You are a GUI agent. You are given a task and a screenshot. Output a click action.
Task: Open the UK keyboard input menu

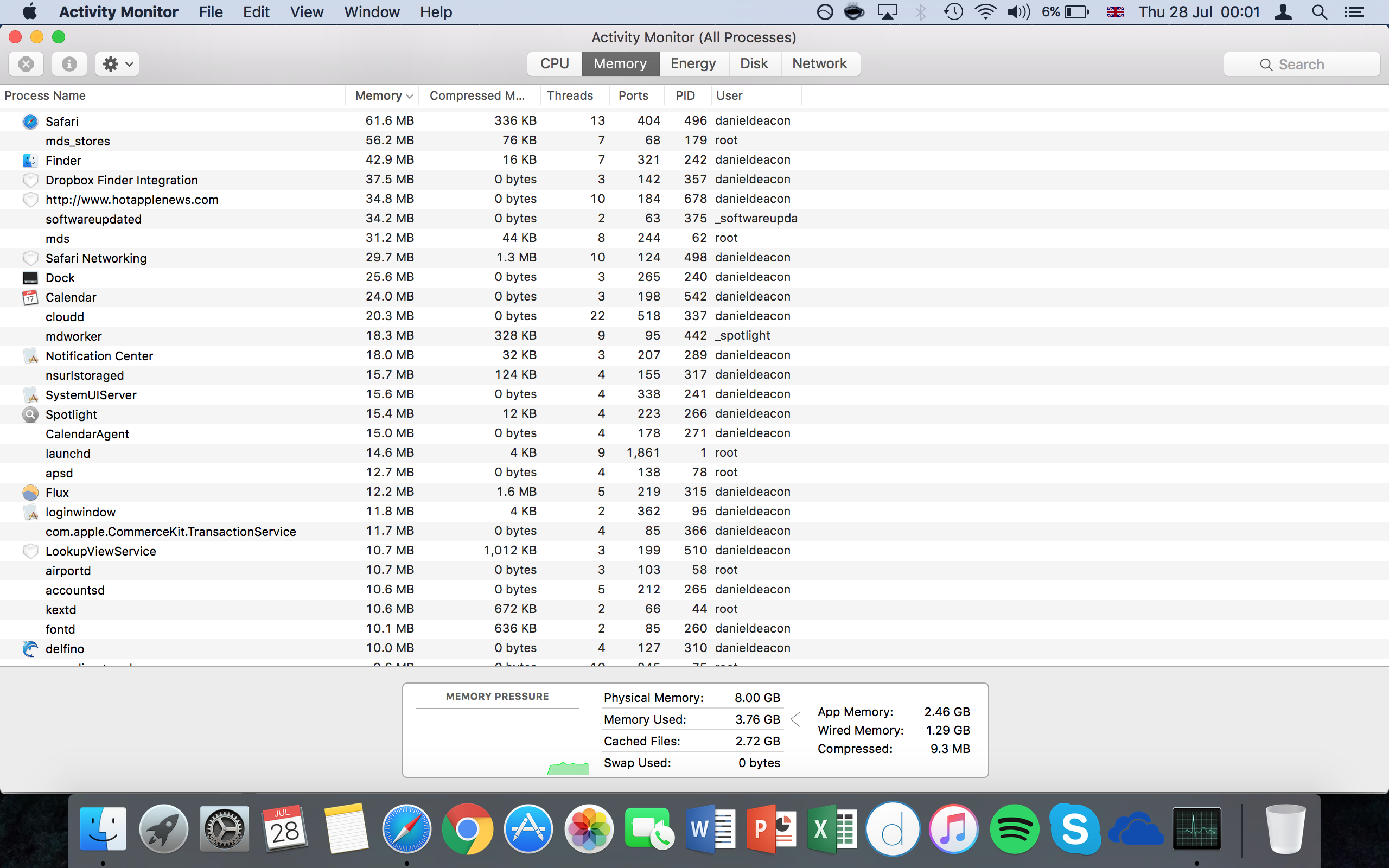(x=1115, y=11)
